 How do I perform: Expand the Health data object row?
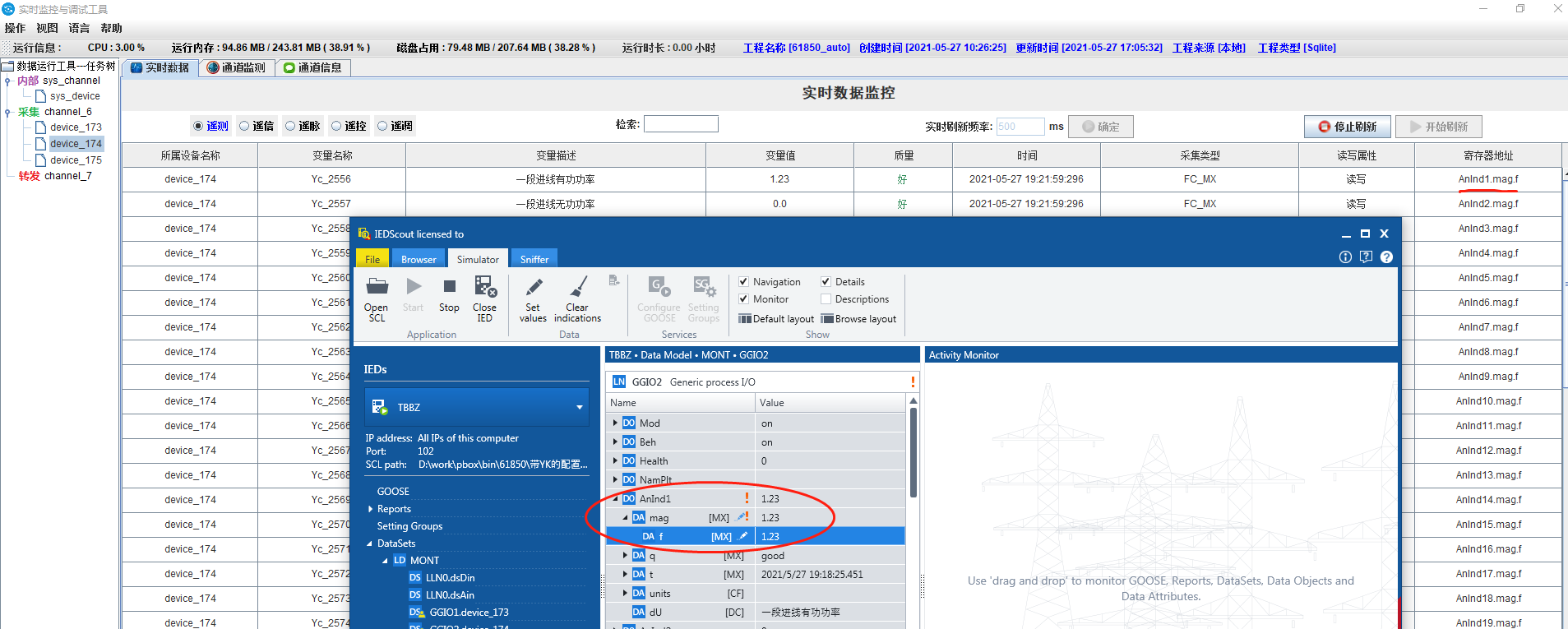tap(615, 461)
